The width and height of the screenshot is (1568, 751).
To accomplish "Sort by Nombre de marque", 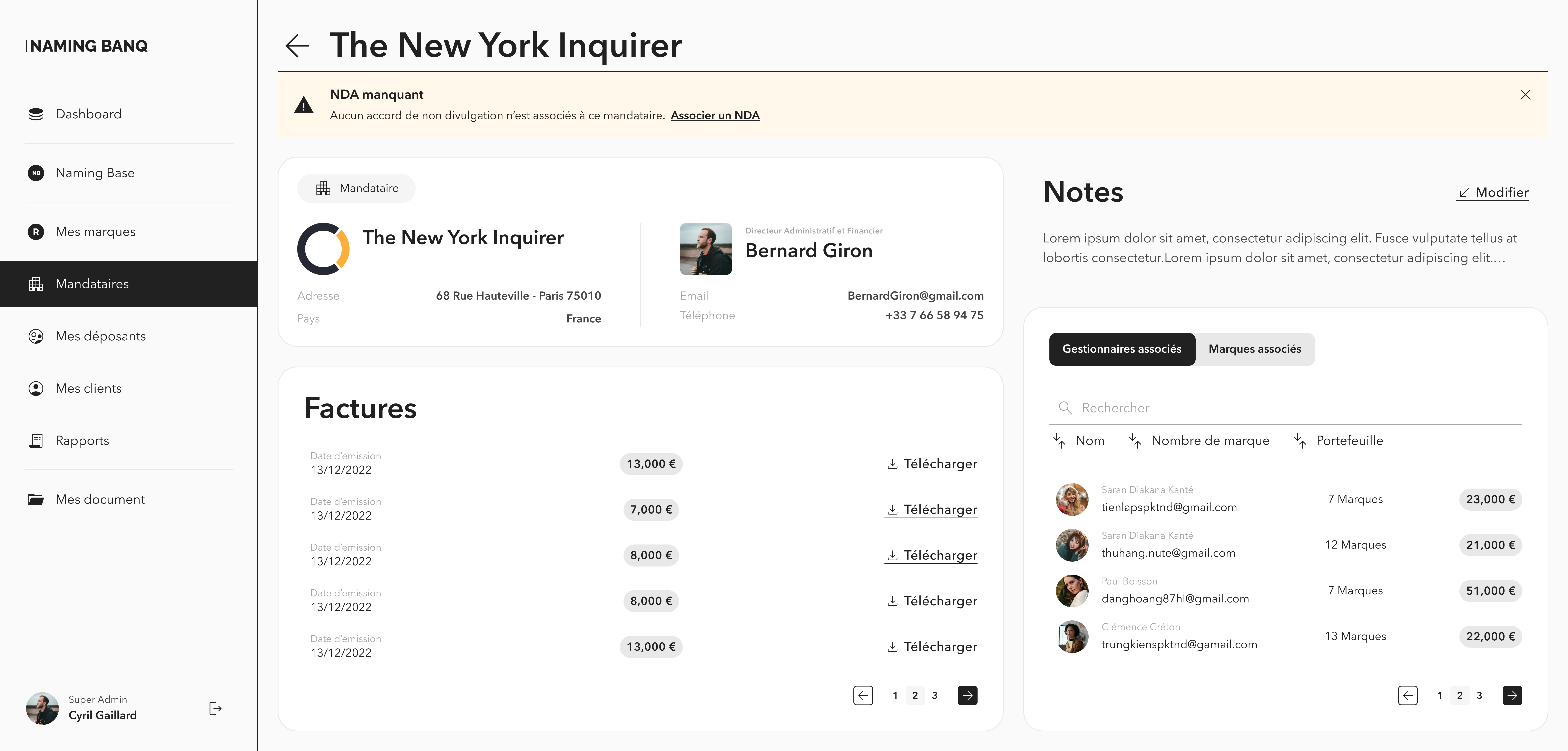I will click(1199, 441).
